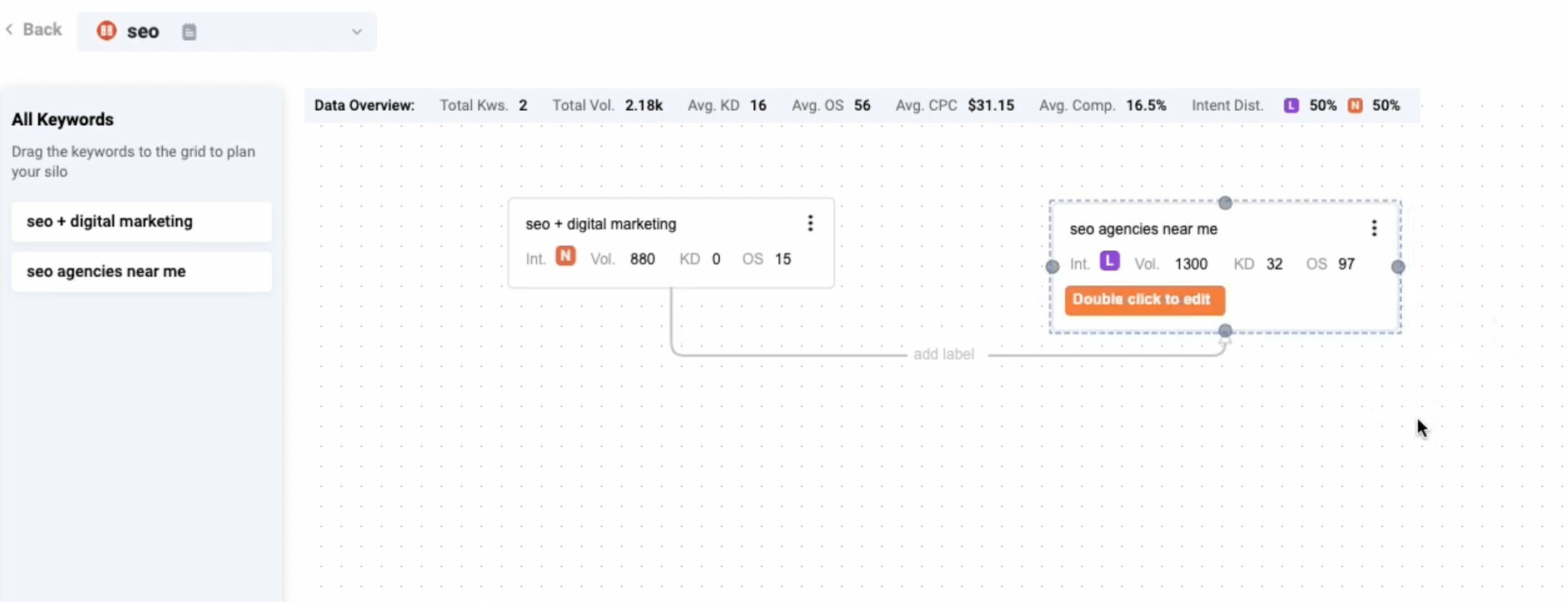Click the orange Double click to edit button

(x=1144, y=300)
